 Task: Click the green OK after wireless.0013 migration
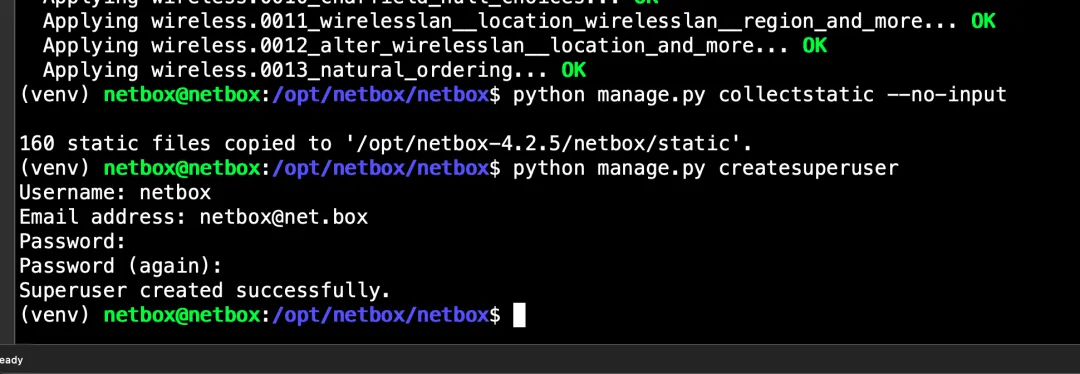tap(573, 70)
